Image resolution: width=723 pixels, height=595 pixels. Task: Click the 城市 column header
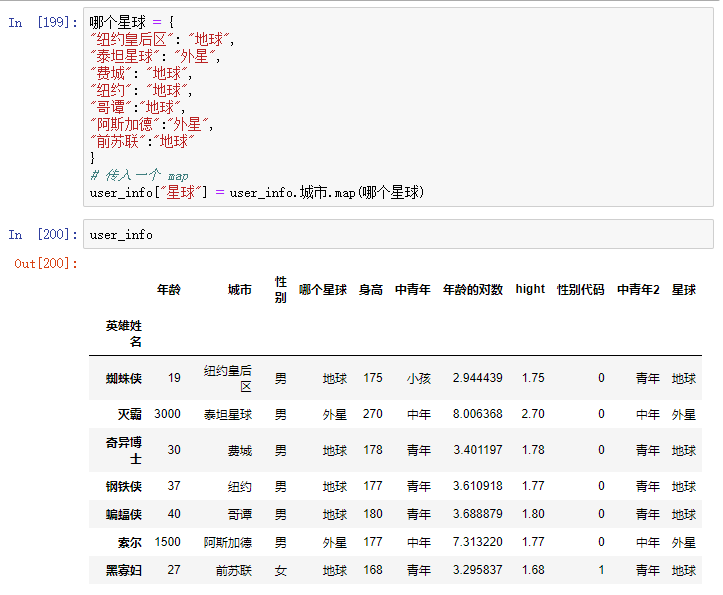pyautogui.click(x=239, y=290)
